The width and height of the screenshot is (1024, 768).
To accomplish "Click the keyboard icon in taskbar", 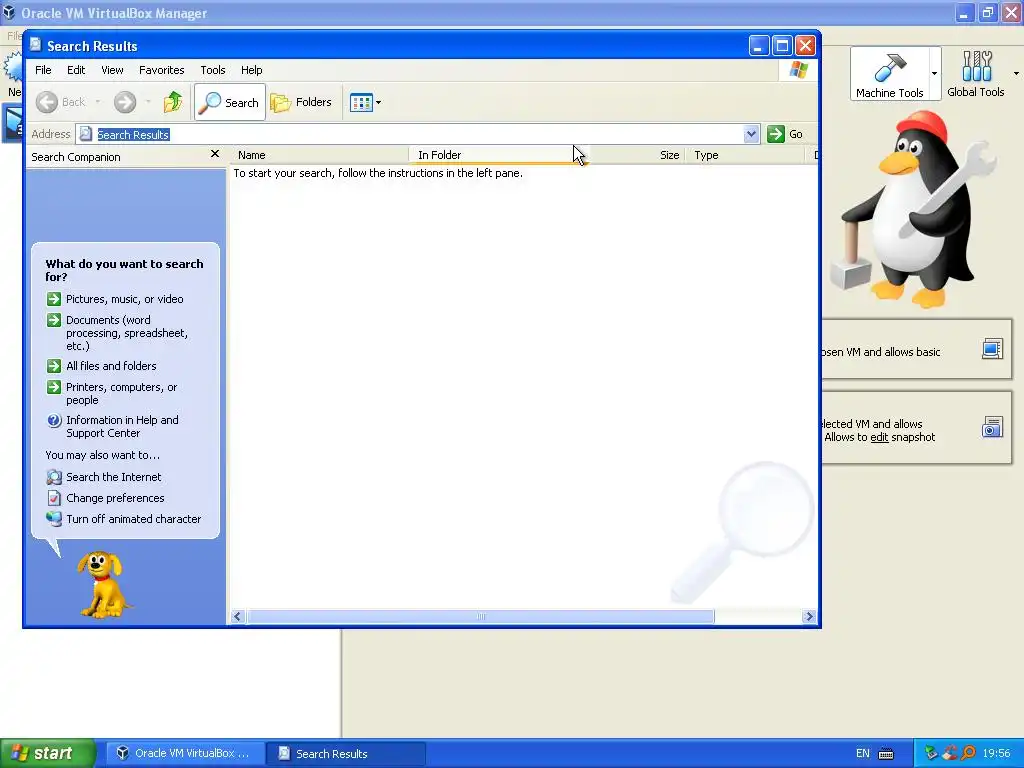I will pos(886,754).
